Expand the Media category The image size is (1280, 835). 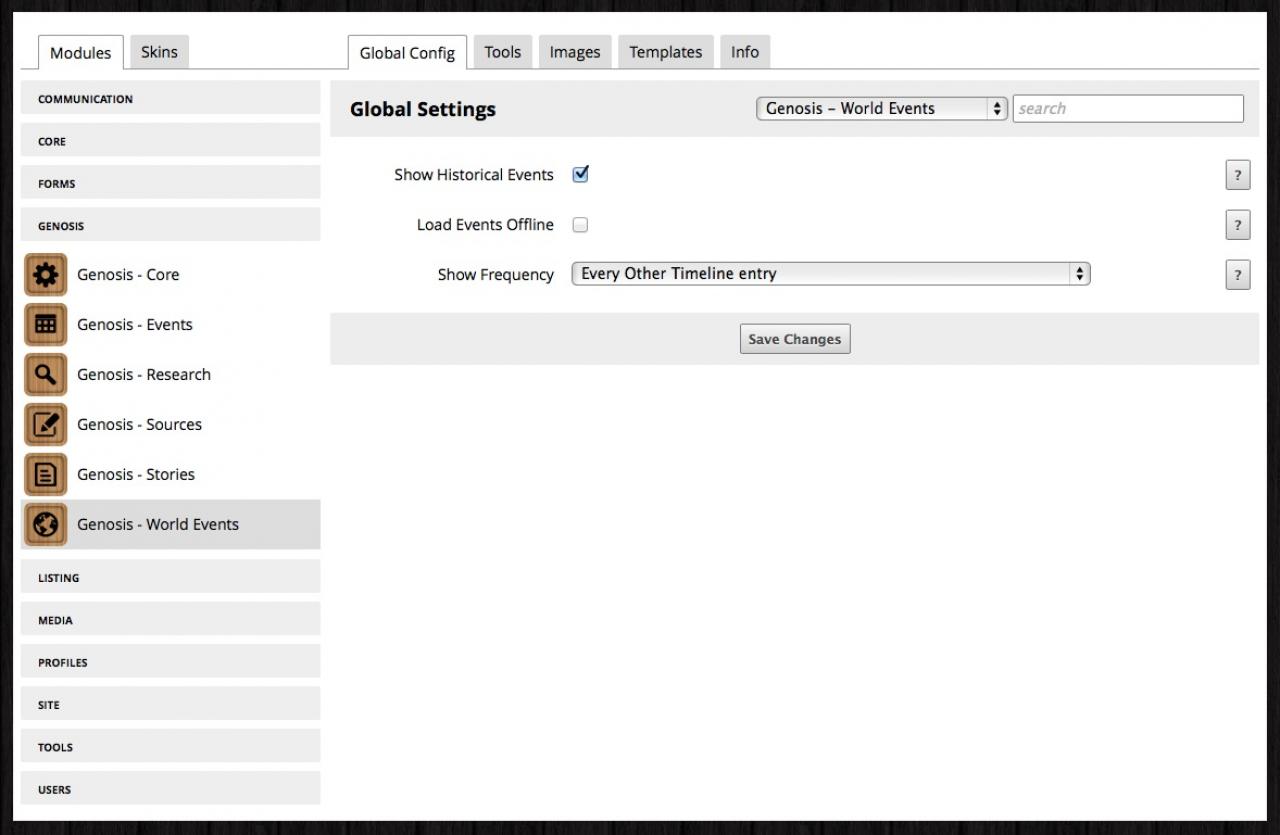pos(170,620)
